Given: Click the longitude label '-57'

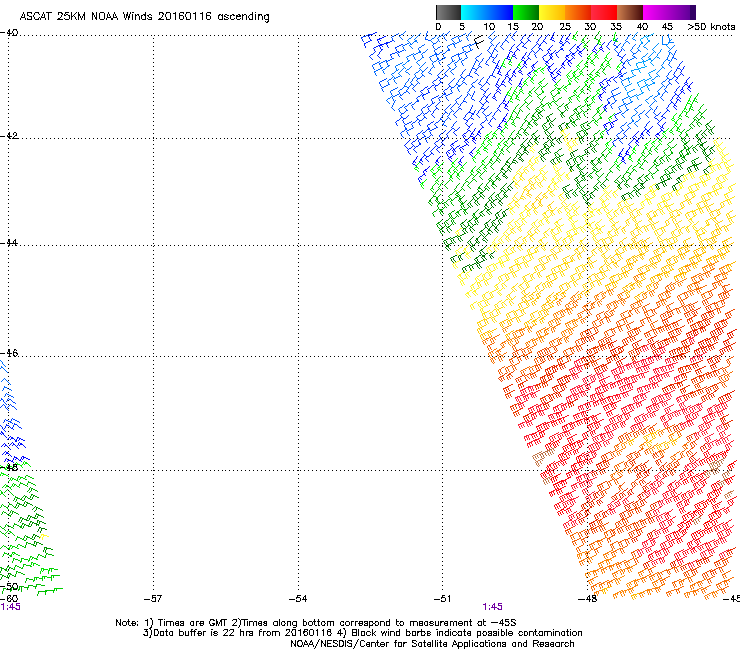Looking at the screenshot, I should click(153, 599).
